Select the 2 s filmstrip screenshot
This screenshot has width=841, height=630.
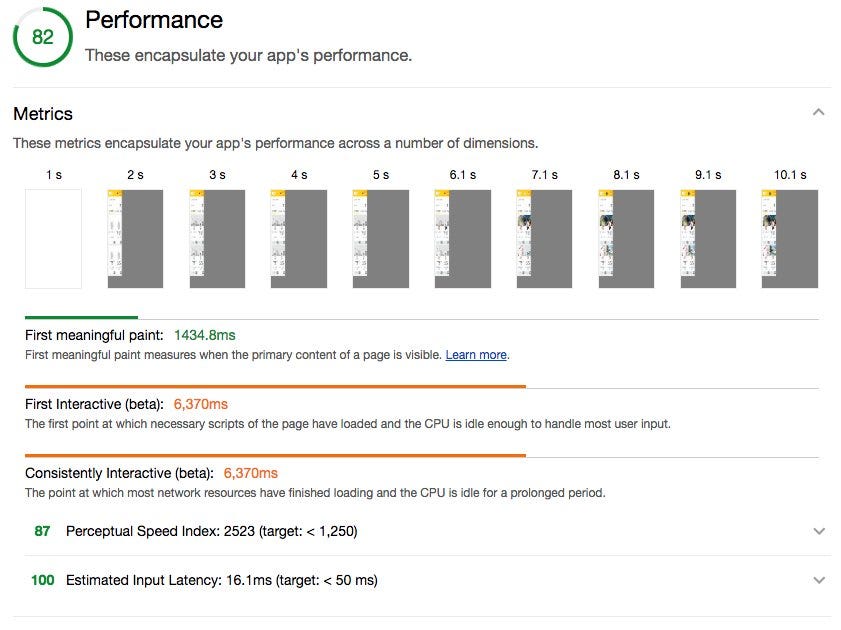135,239
